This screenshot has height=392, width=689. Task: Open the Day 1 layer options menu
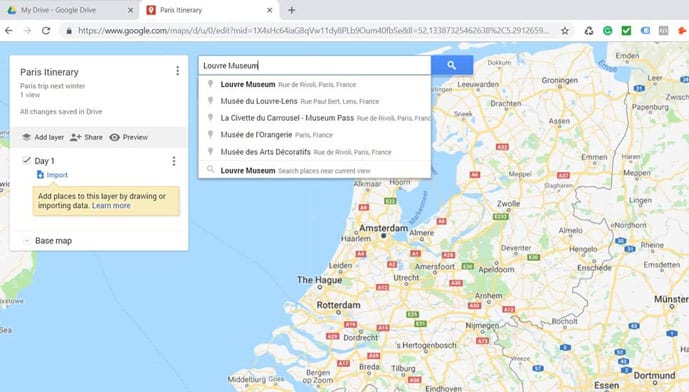174,161
